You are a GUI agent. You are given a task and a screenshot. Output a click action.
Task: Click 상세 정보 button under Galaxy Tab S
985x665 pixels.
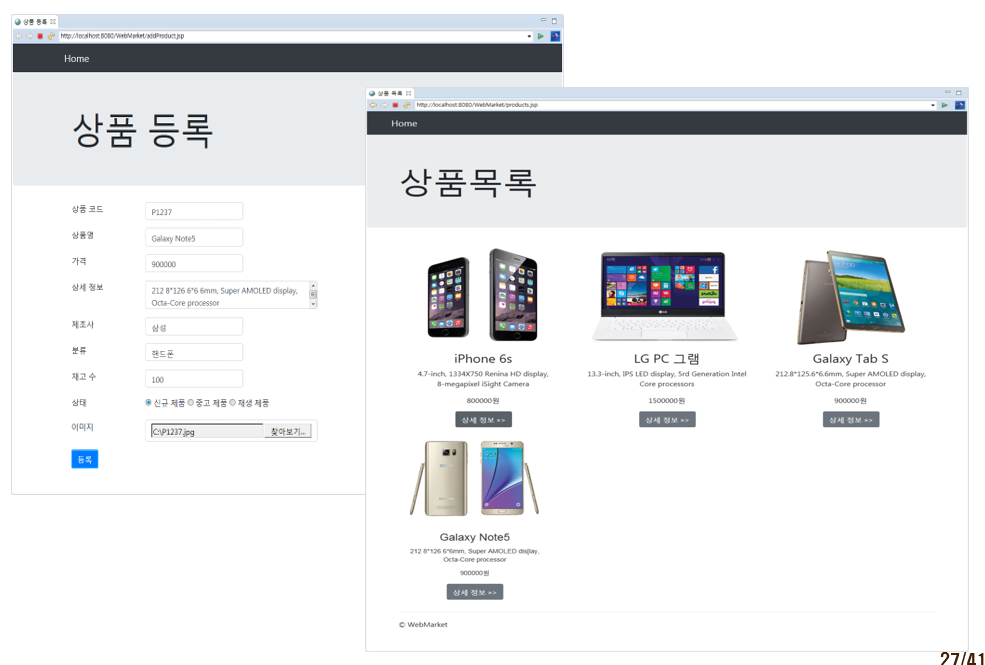(851, 419)
